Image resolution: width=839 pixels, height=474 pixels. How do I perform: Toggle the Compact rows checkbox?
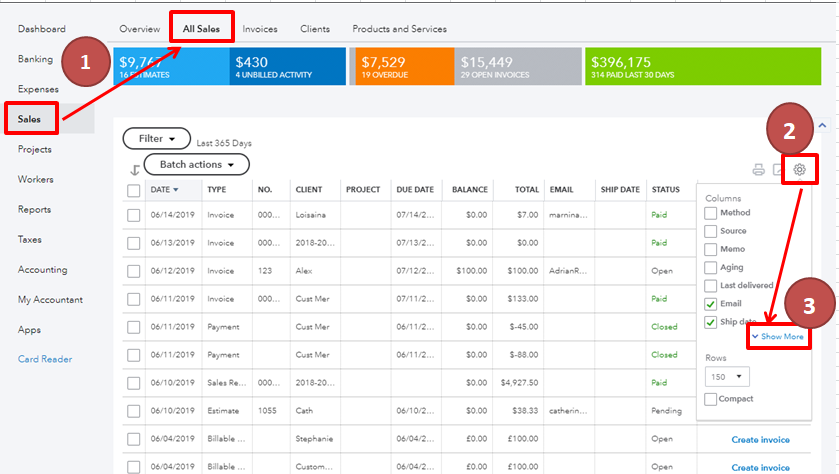click(x=711, y=399)
